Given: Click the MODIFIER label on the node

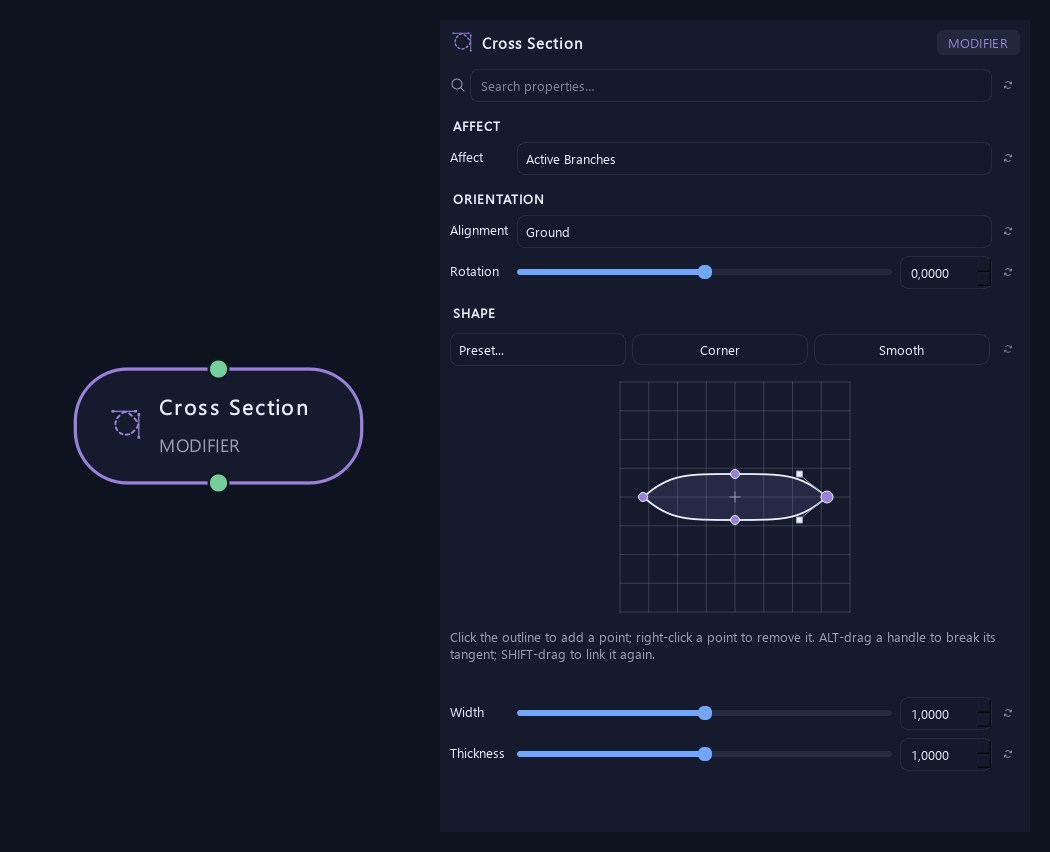Looking at the screenshot, I should [199, 446].
